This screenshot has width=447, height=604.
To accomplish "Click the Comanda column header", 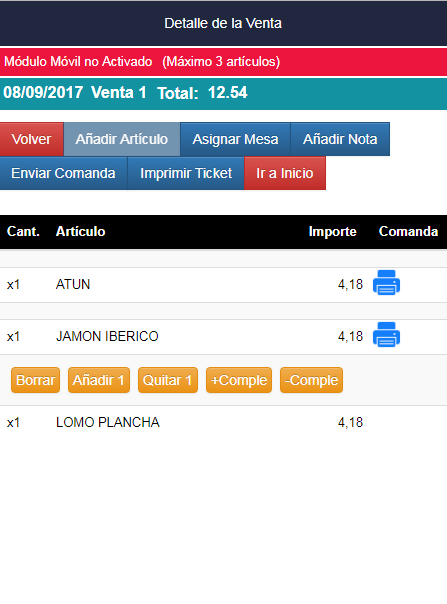I will point(408,232).
